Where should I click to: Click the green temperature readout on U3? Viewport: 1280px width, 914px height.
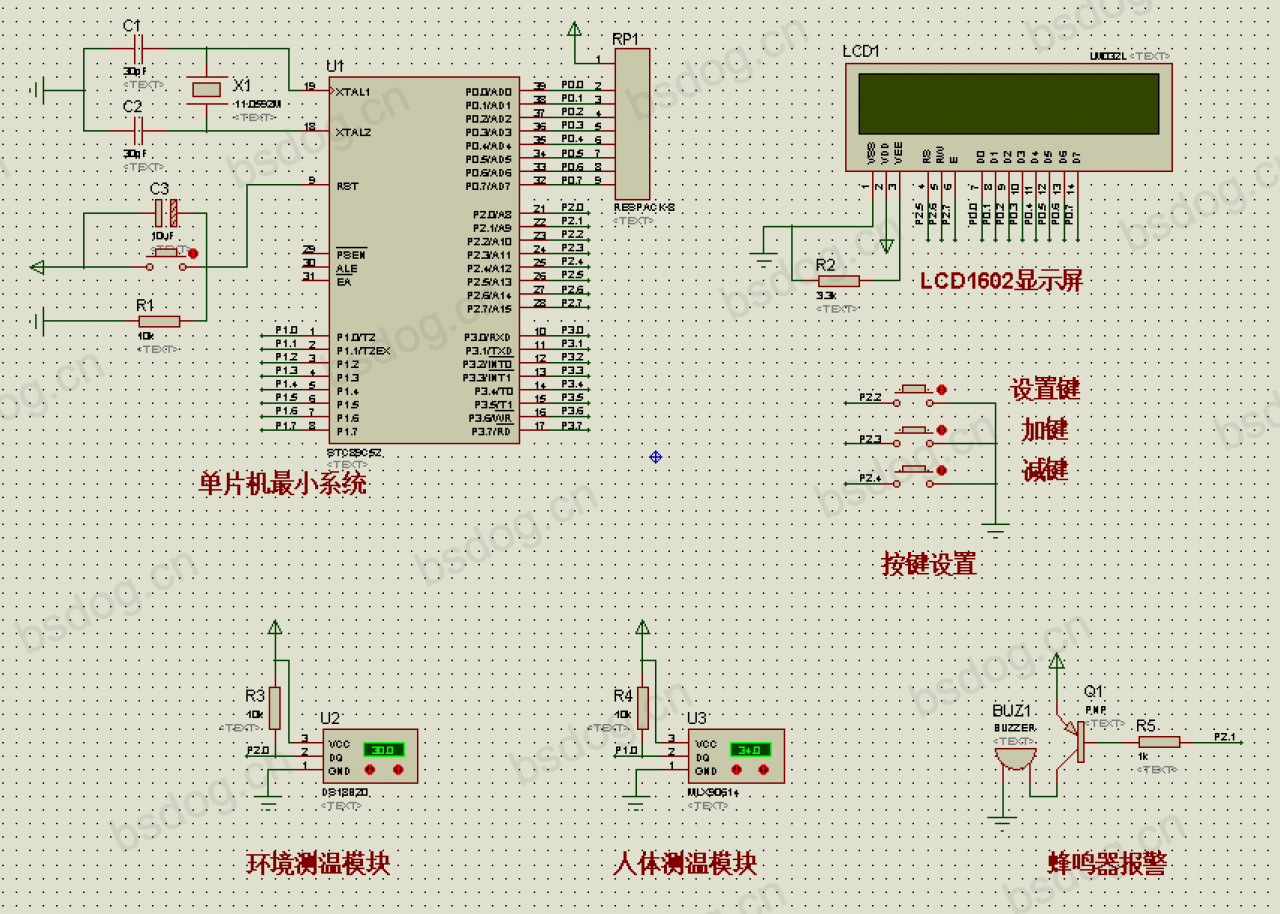tap(750, 749)
